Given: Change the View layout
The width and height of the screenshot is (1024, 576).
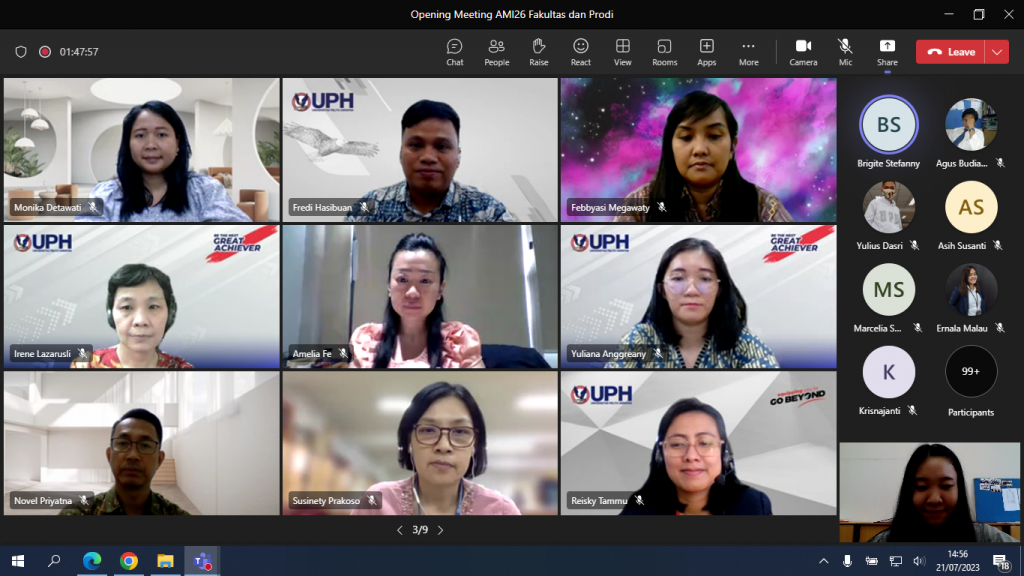Looking at the screenshot, I should coord(622,52).
